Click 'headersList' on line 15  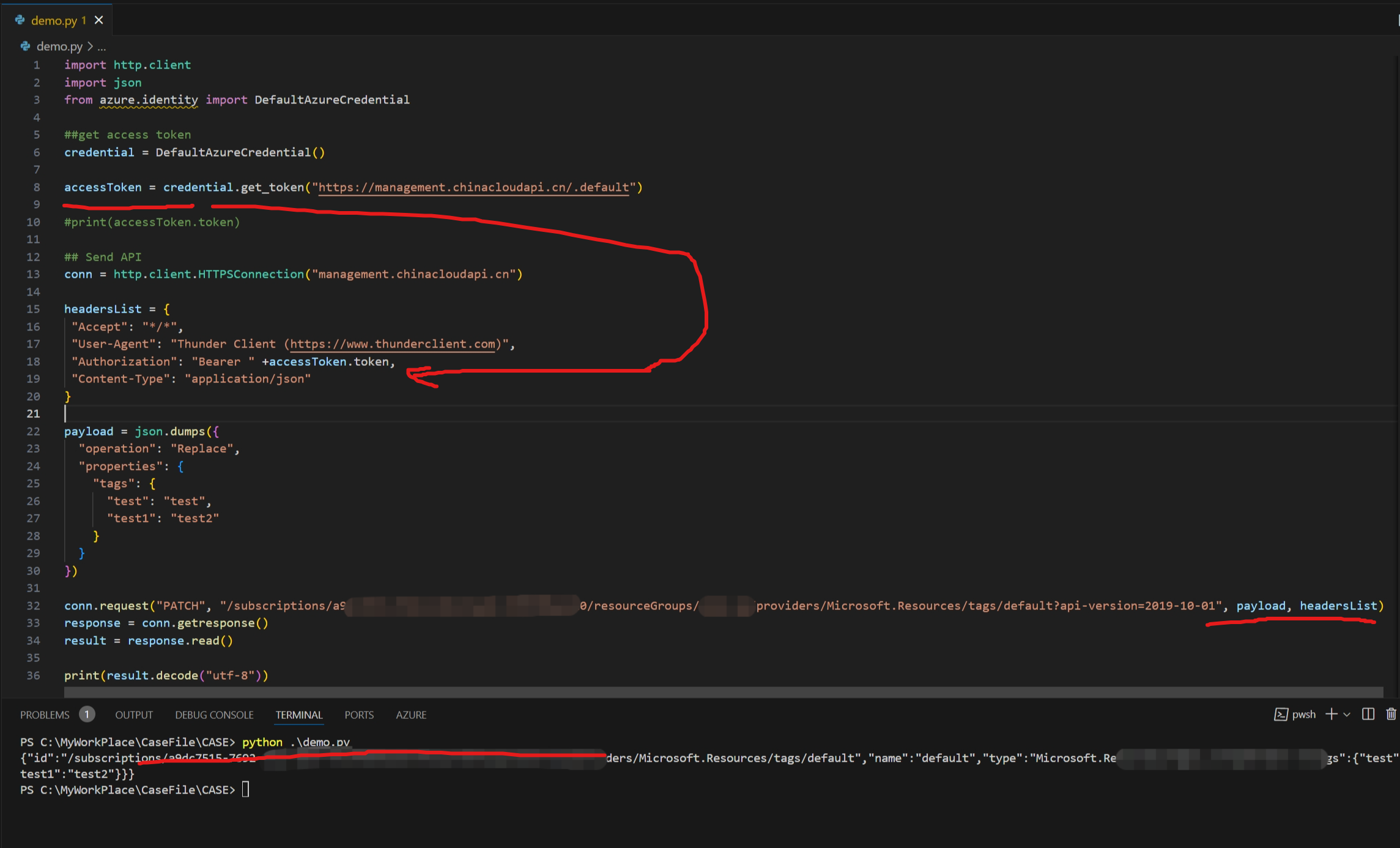[x=103, y=309]
